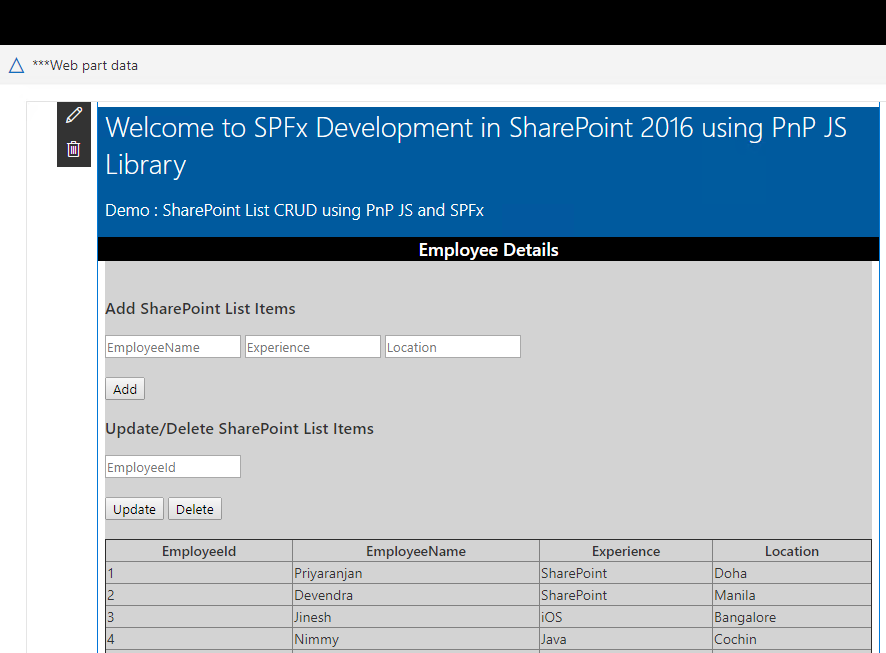Image resolution: width=886 pixels, height=653 pixels.
Task: Select the ***Web part data label
Action: [x=85, y=66]
